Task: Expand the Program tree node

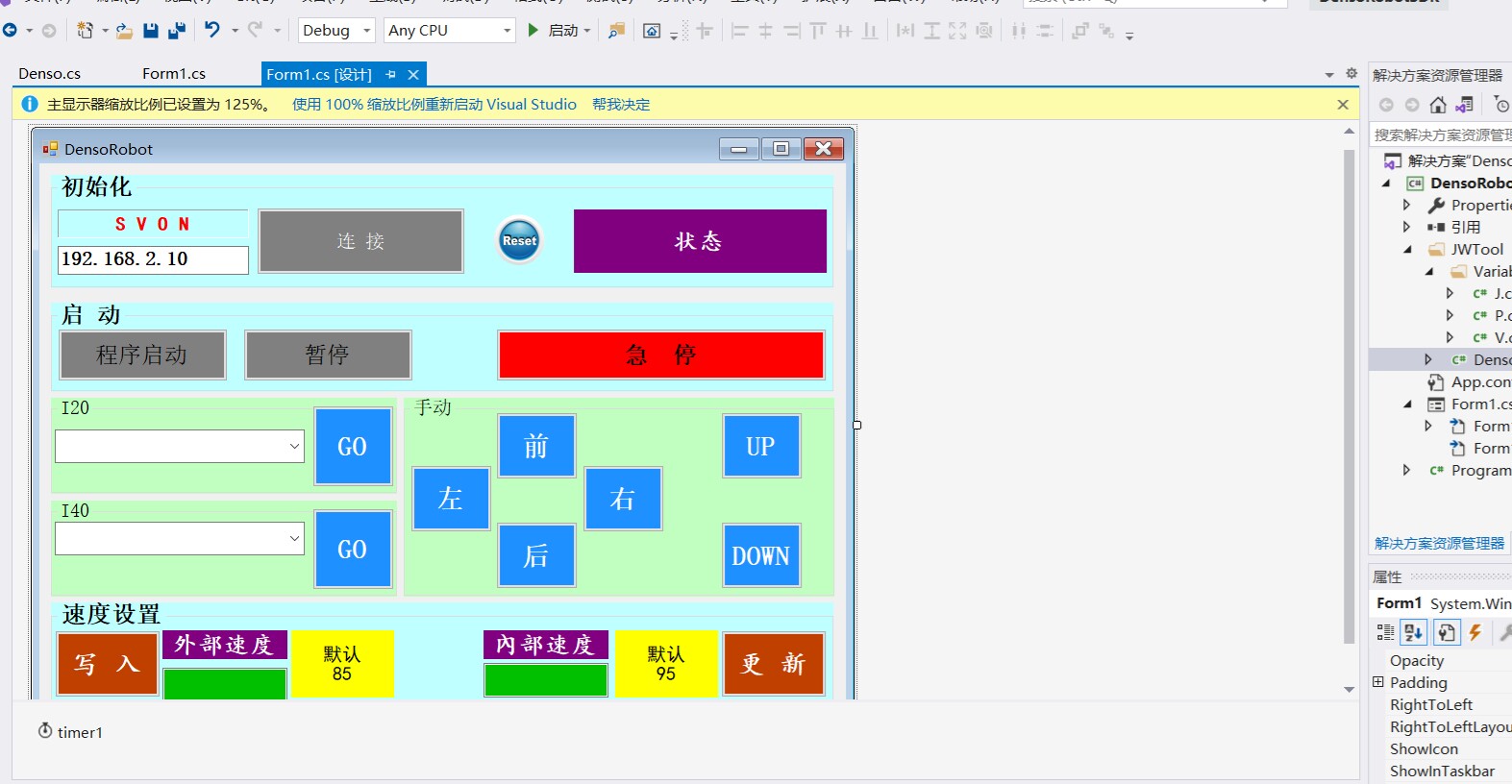Action: [x=1406, y=470]
